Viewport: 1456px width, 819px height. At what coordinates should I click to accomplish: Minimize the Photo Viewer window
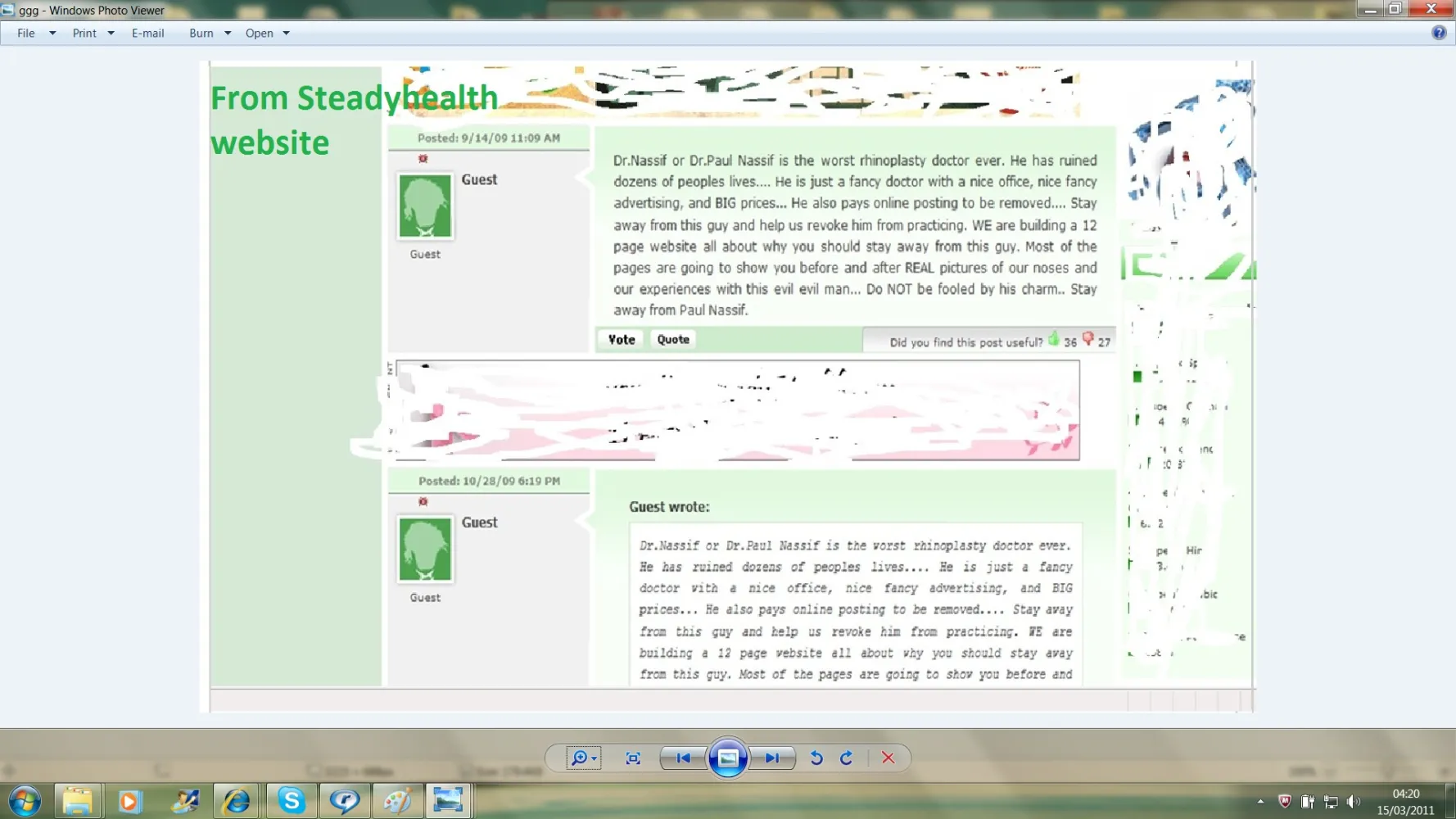[x=1370, y=9]
